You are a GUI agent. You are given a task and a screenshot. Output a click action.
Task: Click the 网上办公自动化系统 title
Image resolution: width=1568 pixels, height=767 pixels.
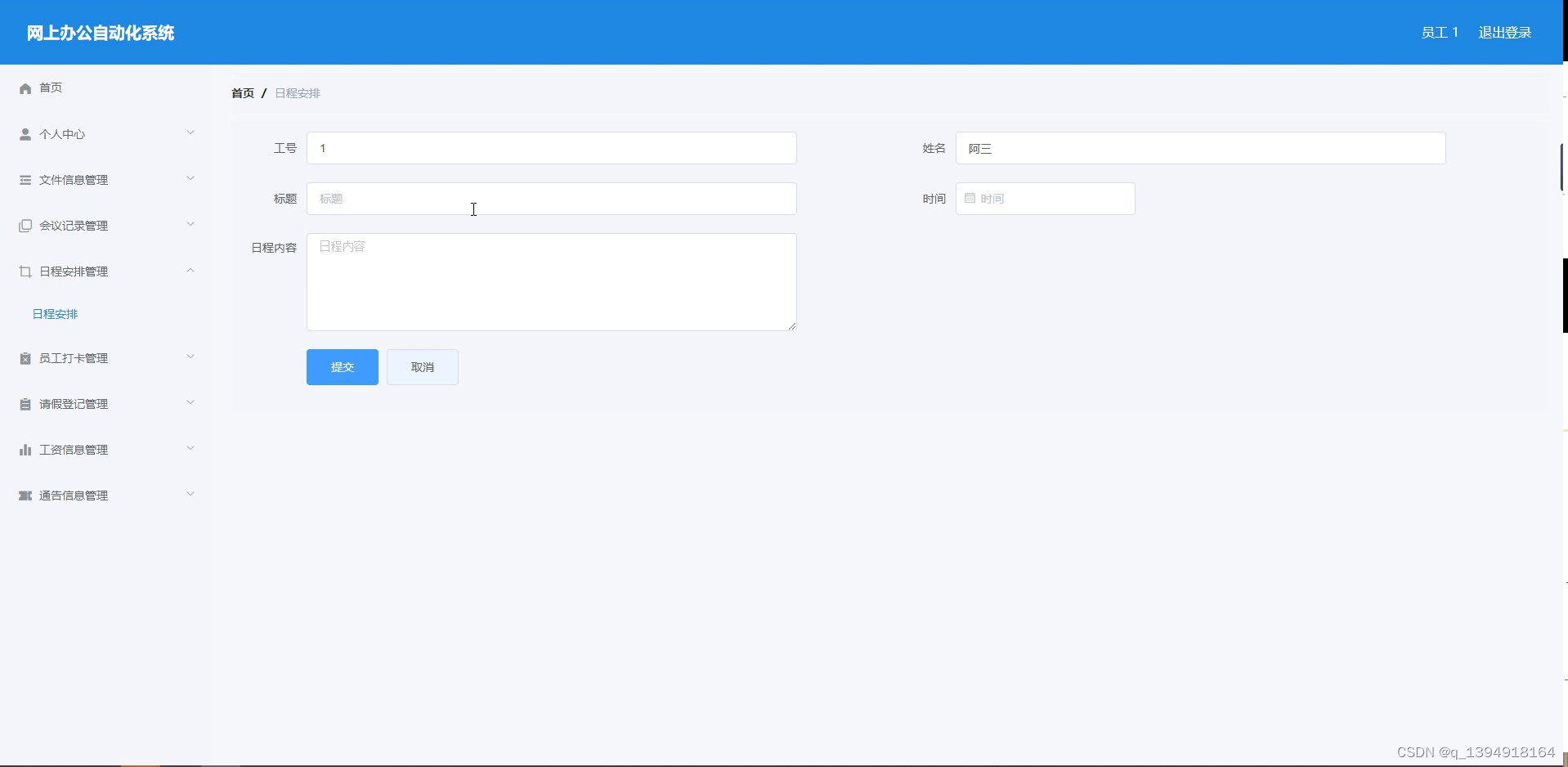coord(101,33)
